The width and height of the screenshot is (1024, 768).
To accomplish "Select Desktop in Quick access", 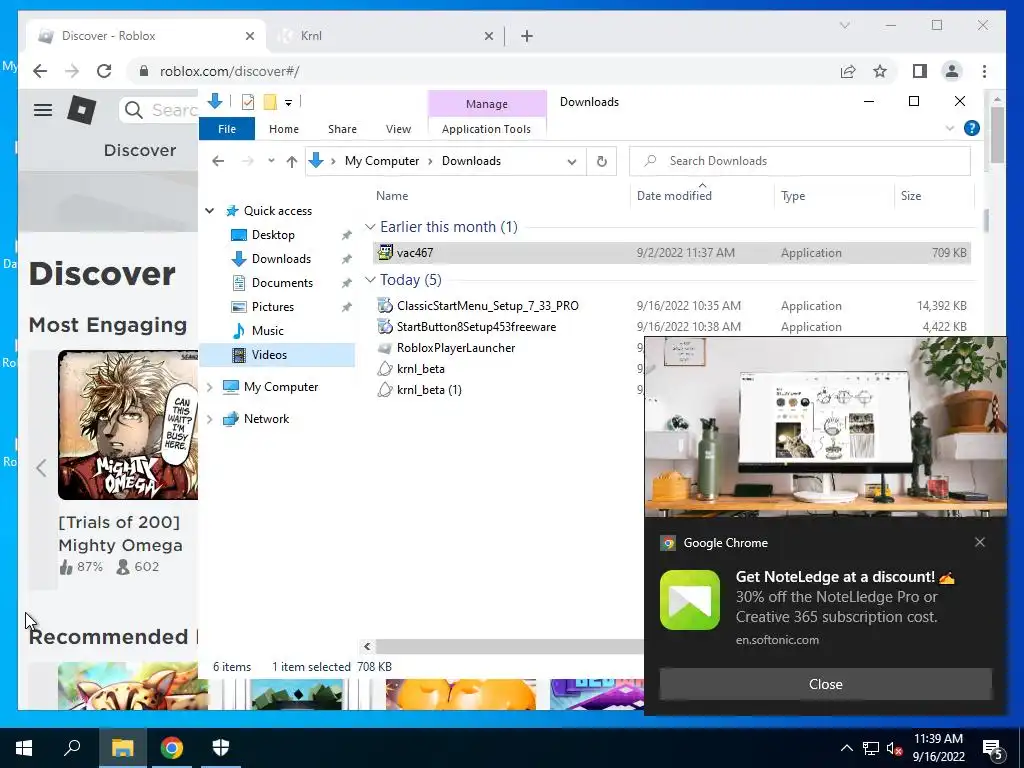I will [x=273, y=234].
